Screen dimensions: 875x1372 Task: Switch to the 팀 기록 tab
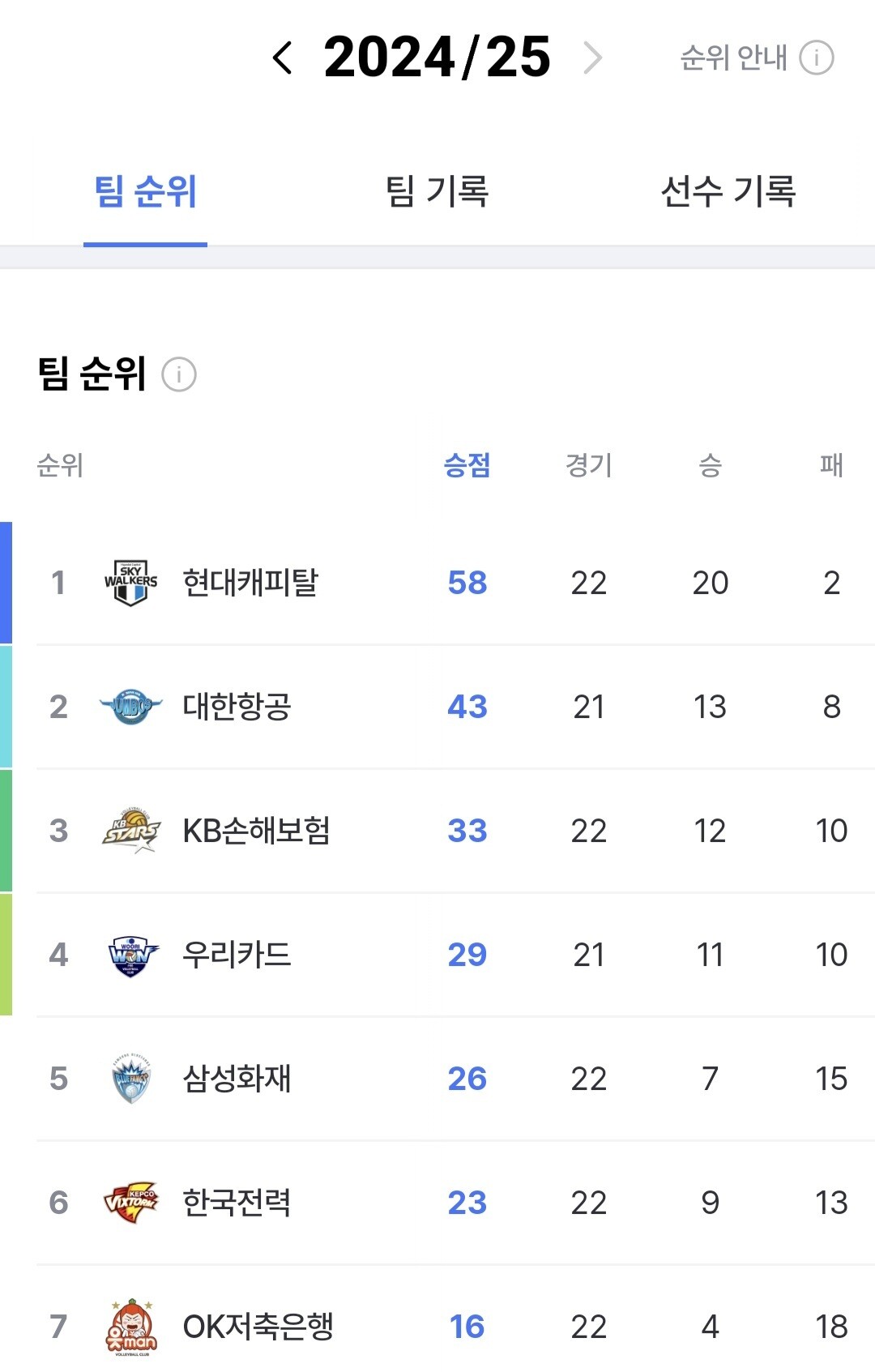coord(437,191)
